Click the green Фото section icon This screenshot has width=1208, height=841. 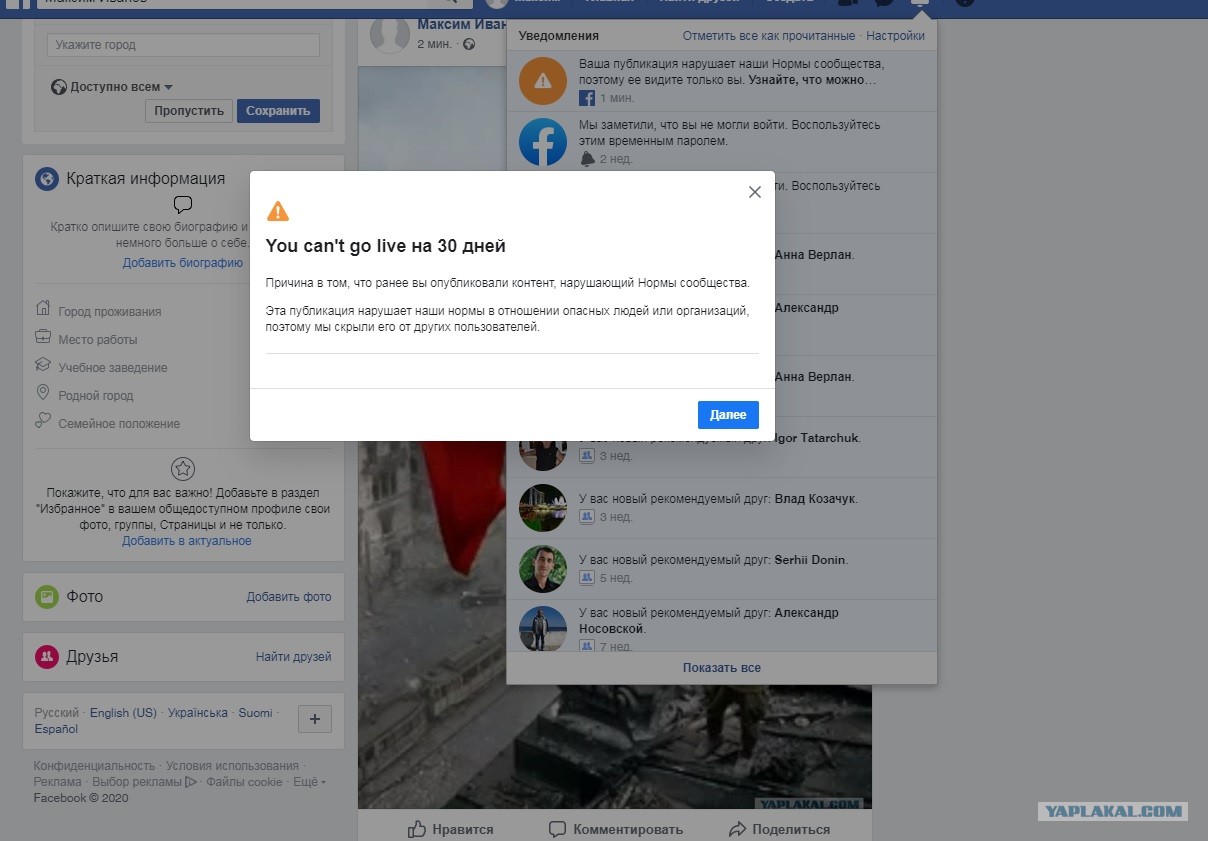[47, 597]
